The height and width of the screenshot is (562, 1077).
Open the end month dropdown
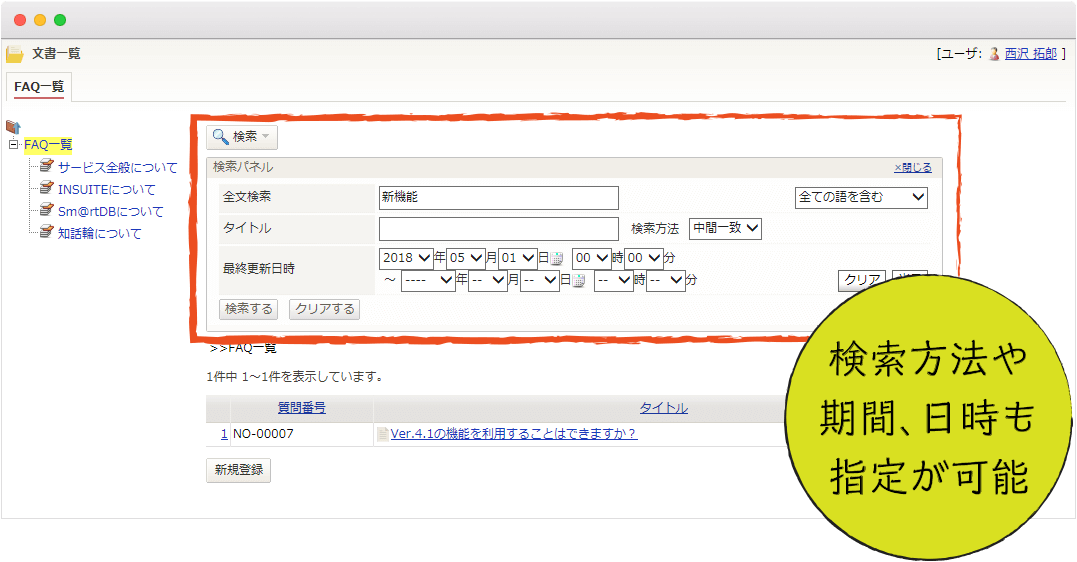488,280
